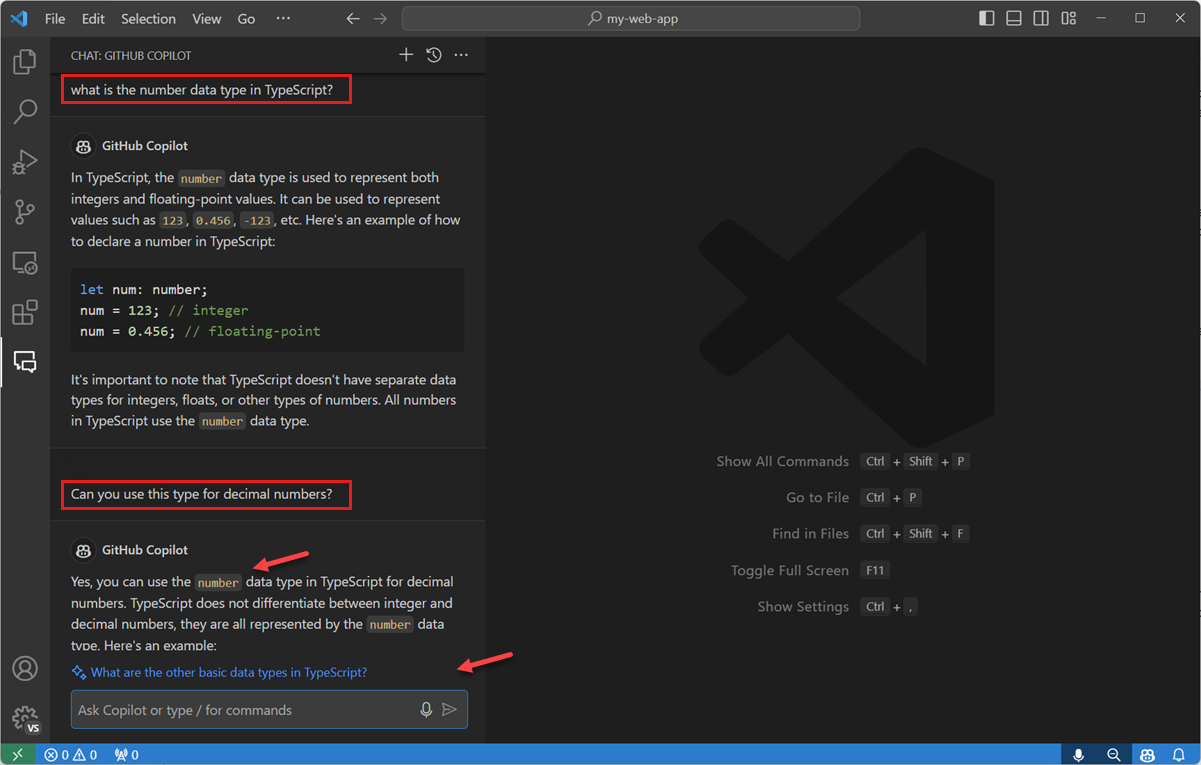Start a new chat with plus icon
The height and width of the screenshot is (765, 1201).
406,55
